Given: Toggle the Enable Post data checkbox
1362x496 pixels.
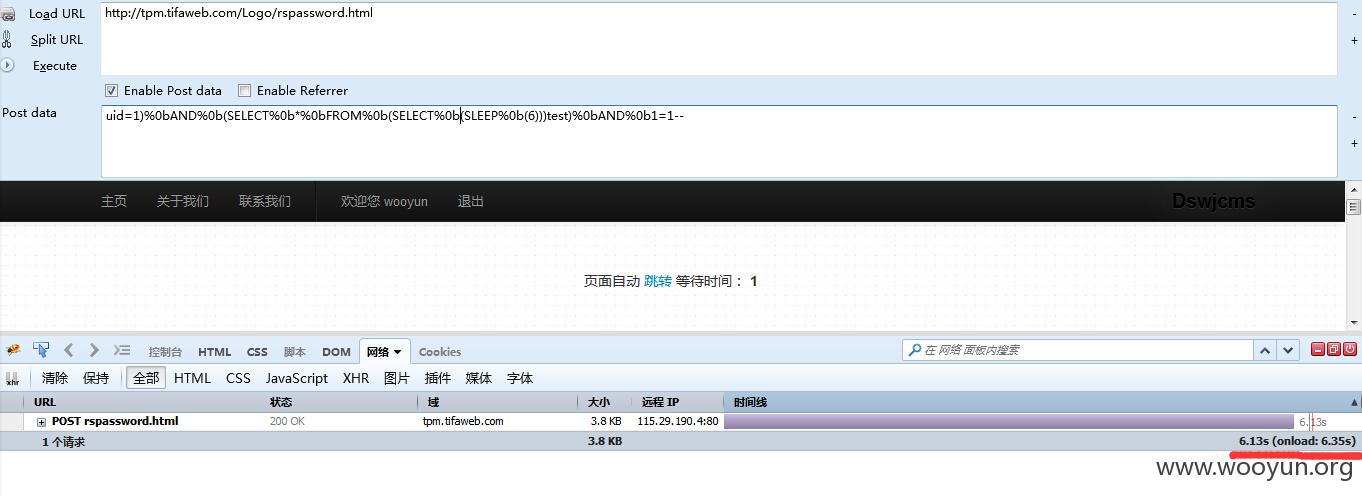Looking at the screenshot, I should 111,90.
